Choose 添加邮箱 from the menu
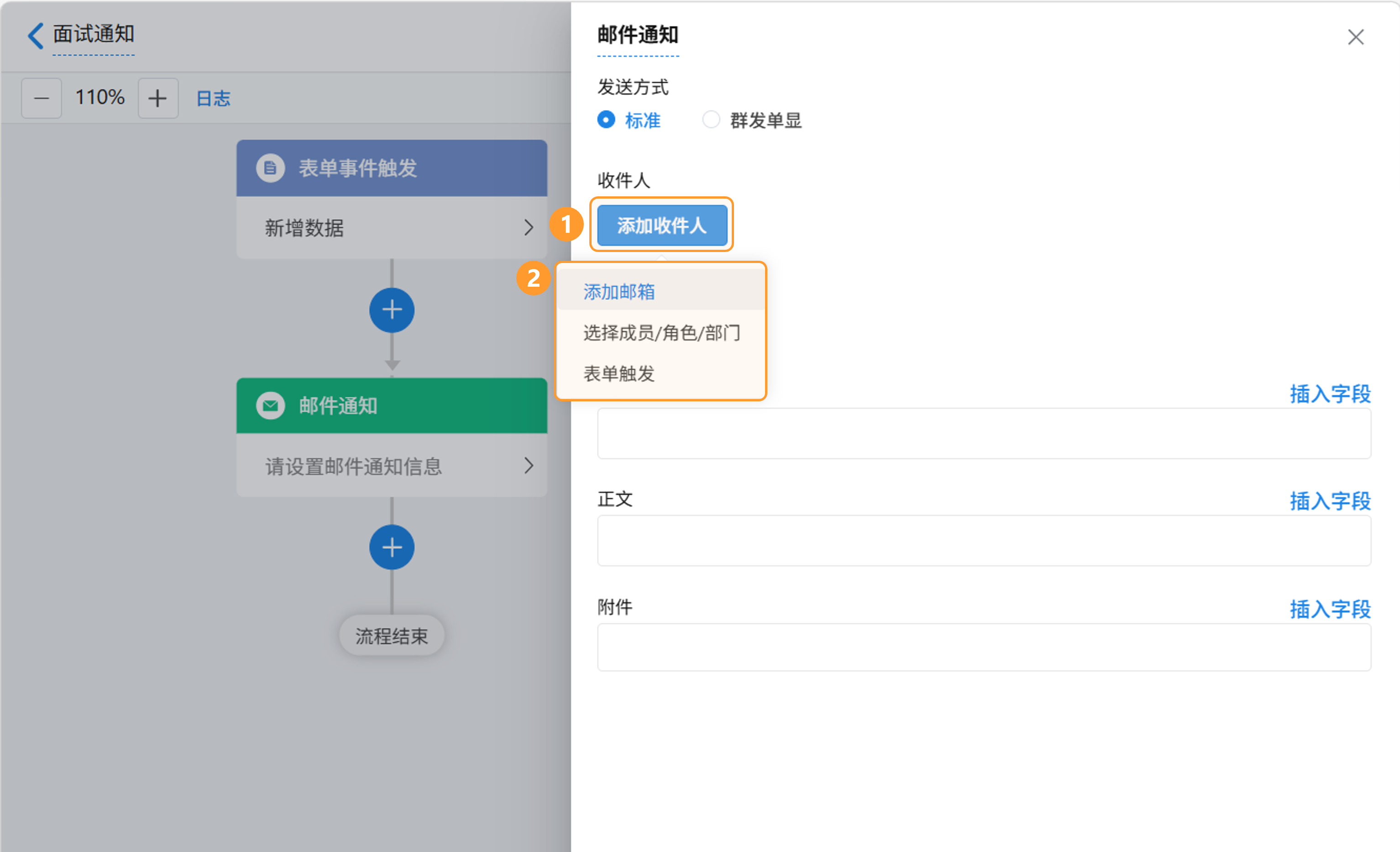Screen dimensions: 1400x852 coord(619,292)
